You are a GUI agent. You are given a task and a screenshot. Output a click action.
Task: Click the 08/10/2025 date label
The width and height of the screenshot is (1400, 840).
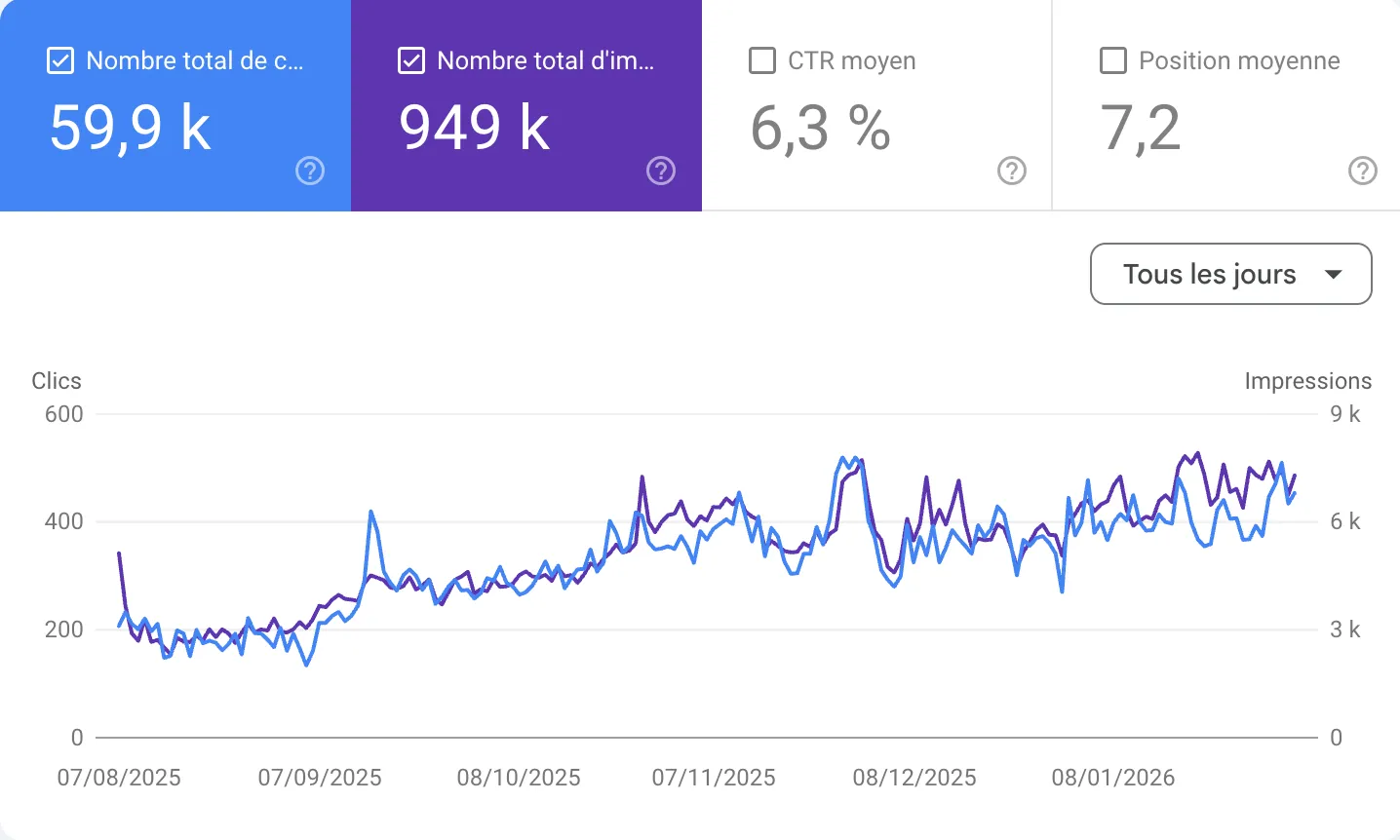click(519, 778)
